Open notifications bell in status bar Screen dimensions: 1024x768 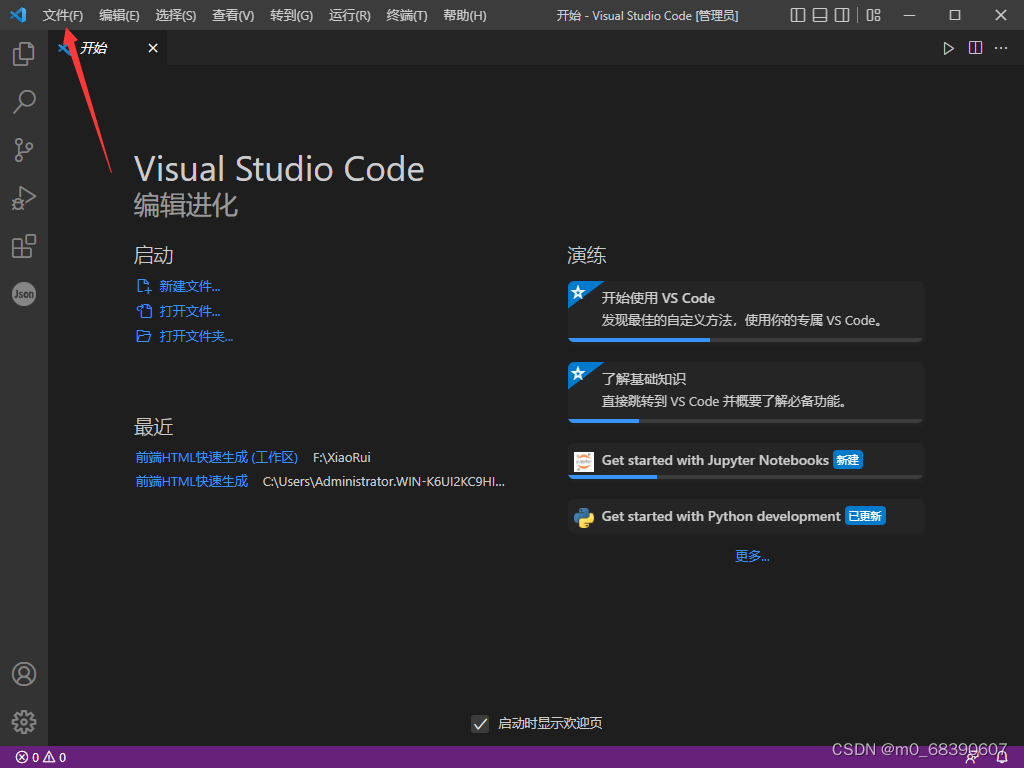point(1002,757)
